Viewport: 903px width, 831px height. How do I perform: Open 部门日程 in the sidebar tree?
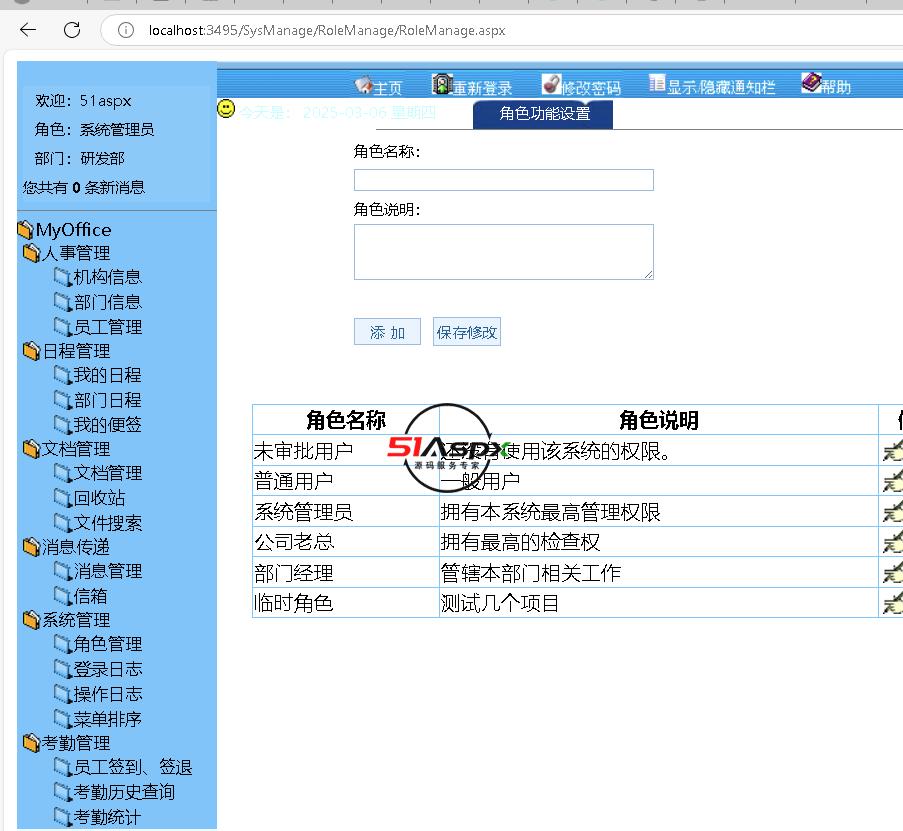pyautogui.click(x=107, y=400)
